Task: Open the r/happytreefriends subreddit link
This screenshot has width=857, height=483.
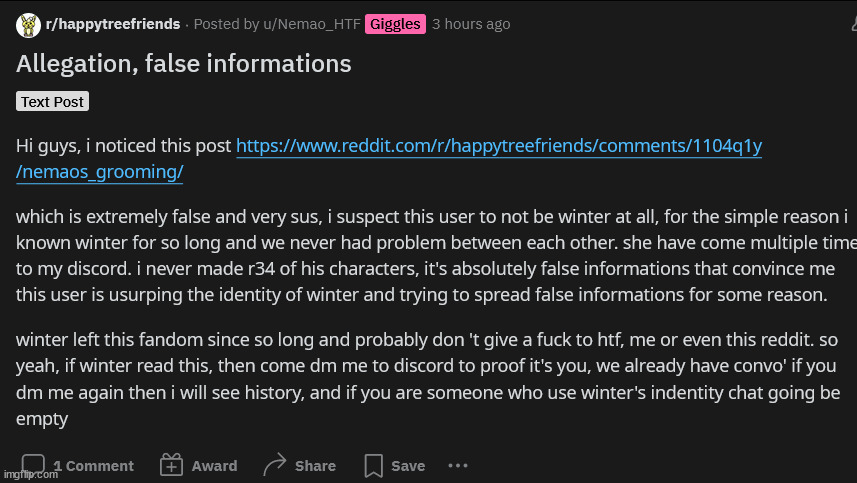Action: click(x=113, y=24)
